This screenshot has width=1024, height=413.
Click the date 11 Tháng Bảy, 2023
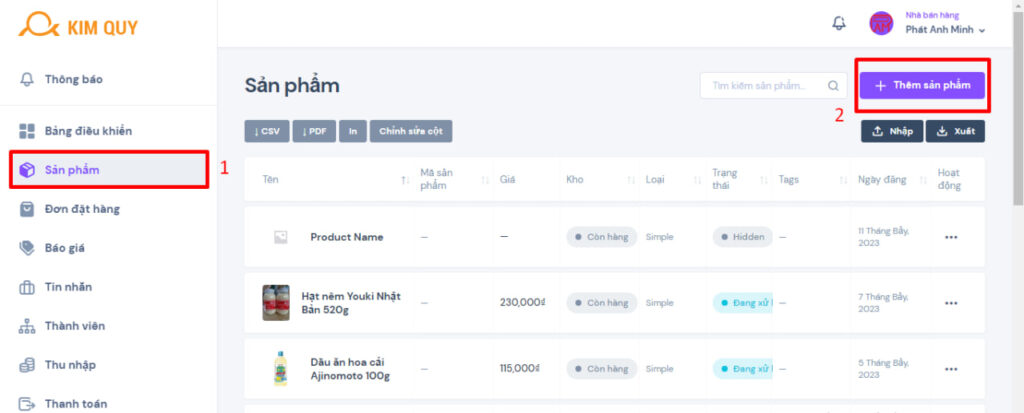882,237
